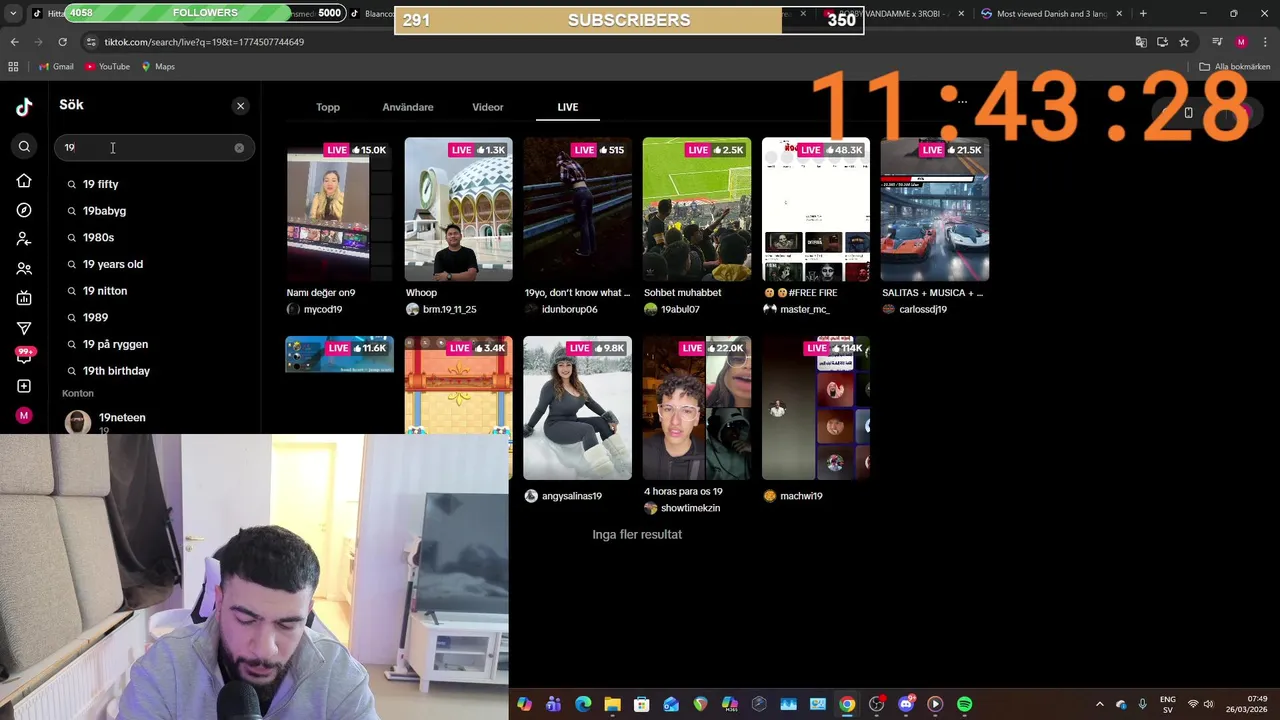This screenshot has height=720, width=1280.
Task: Open a new browser tab with plus button
Action: (1143, 14)
